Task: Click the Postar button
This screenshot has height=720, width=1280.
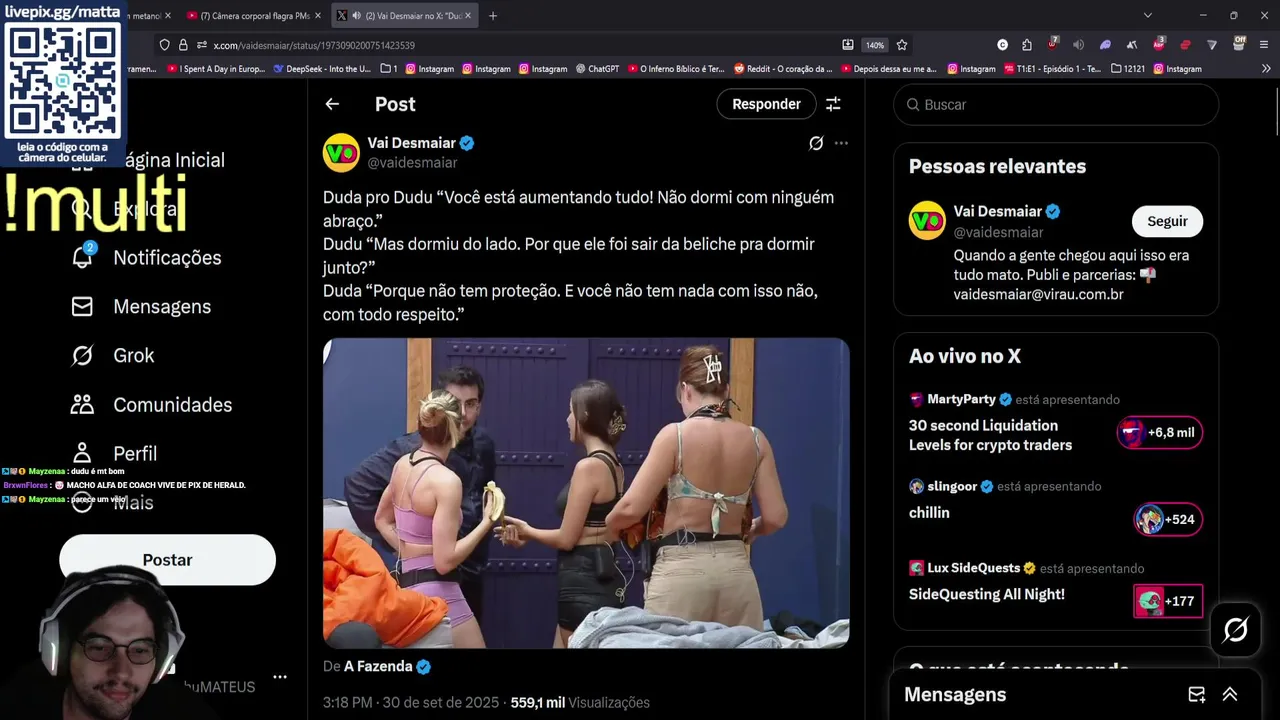Action: [167, 560]
